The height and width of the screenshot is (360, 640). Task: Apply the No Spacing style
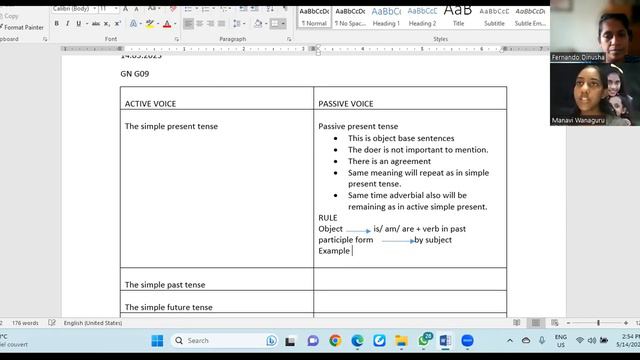point(350,17)
